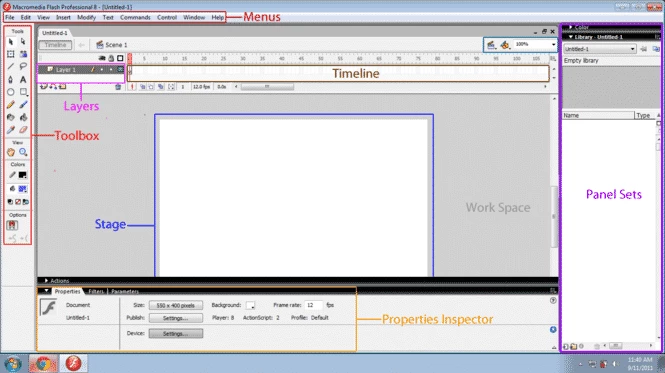The width and height of the screenshot is (665, 373).
Task: Select the Oval tool
Action: pos(11,92)
